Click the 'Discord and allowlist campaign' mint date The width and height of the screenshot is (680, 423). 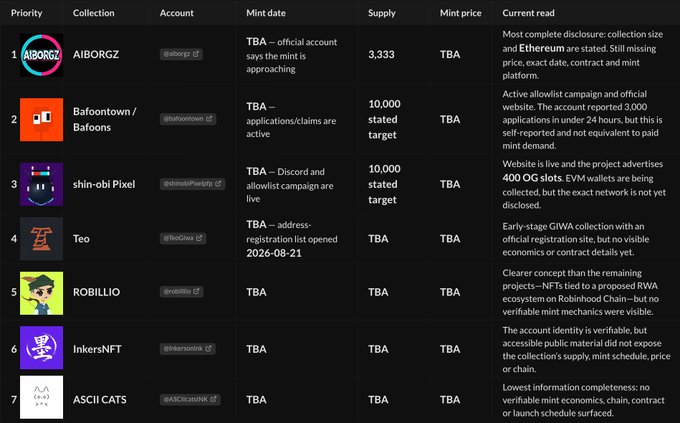[290, 185]
